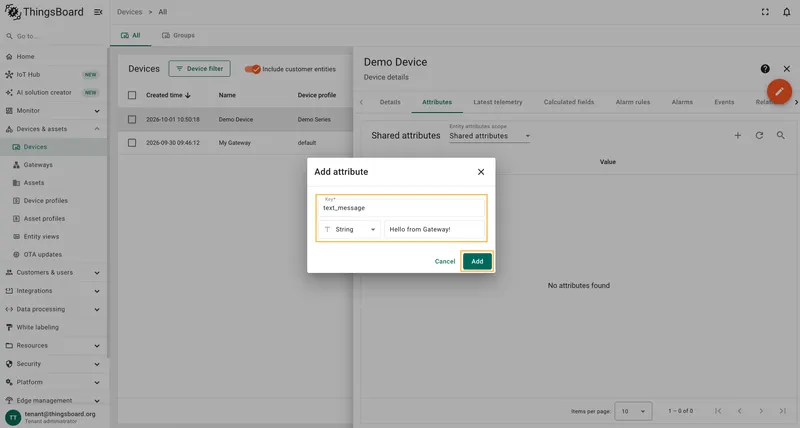Open Asset profiles page
Image resolution: width=800 pixels, height=428 pixels.
click(x=54, y=218)
